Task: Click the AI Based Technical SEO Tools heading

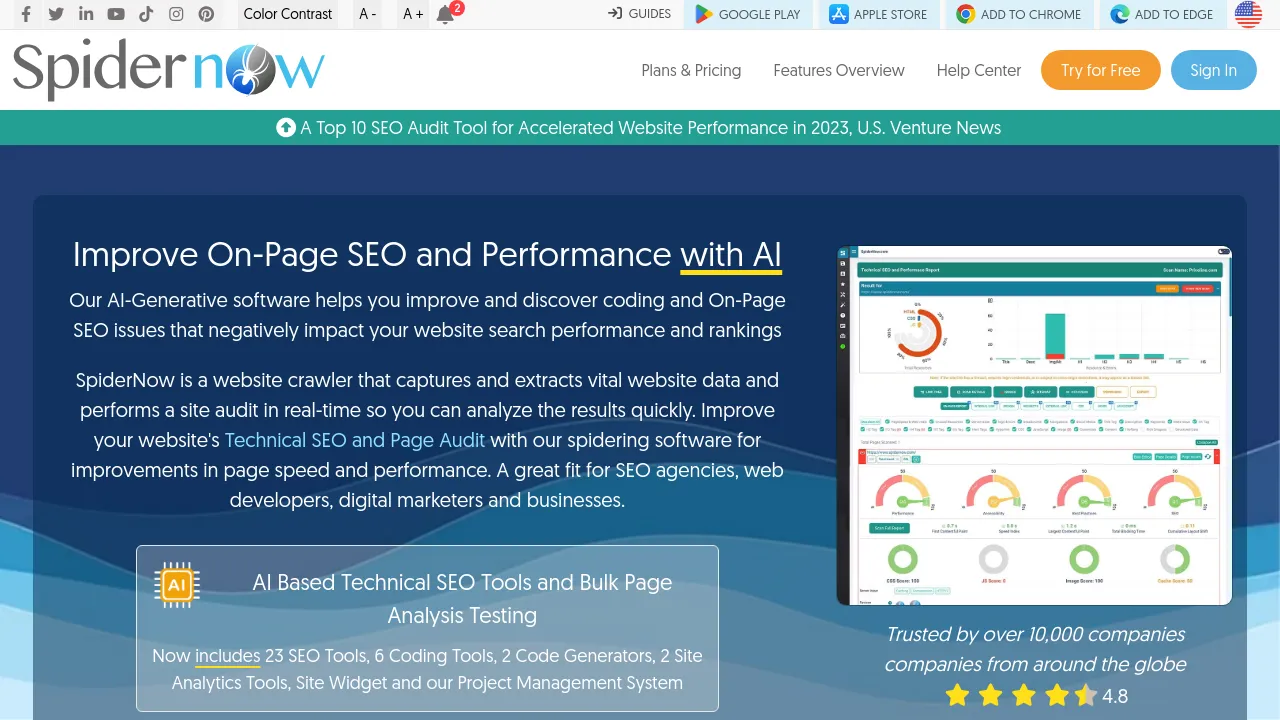Action: click(462, 598)
